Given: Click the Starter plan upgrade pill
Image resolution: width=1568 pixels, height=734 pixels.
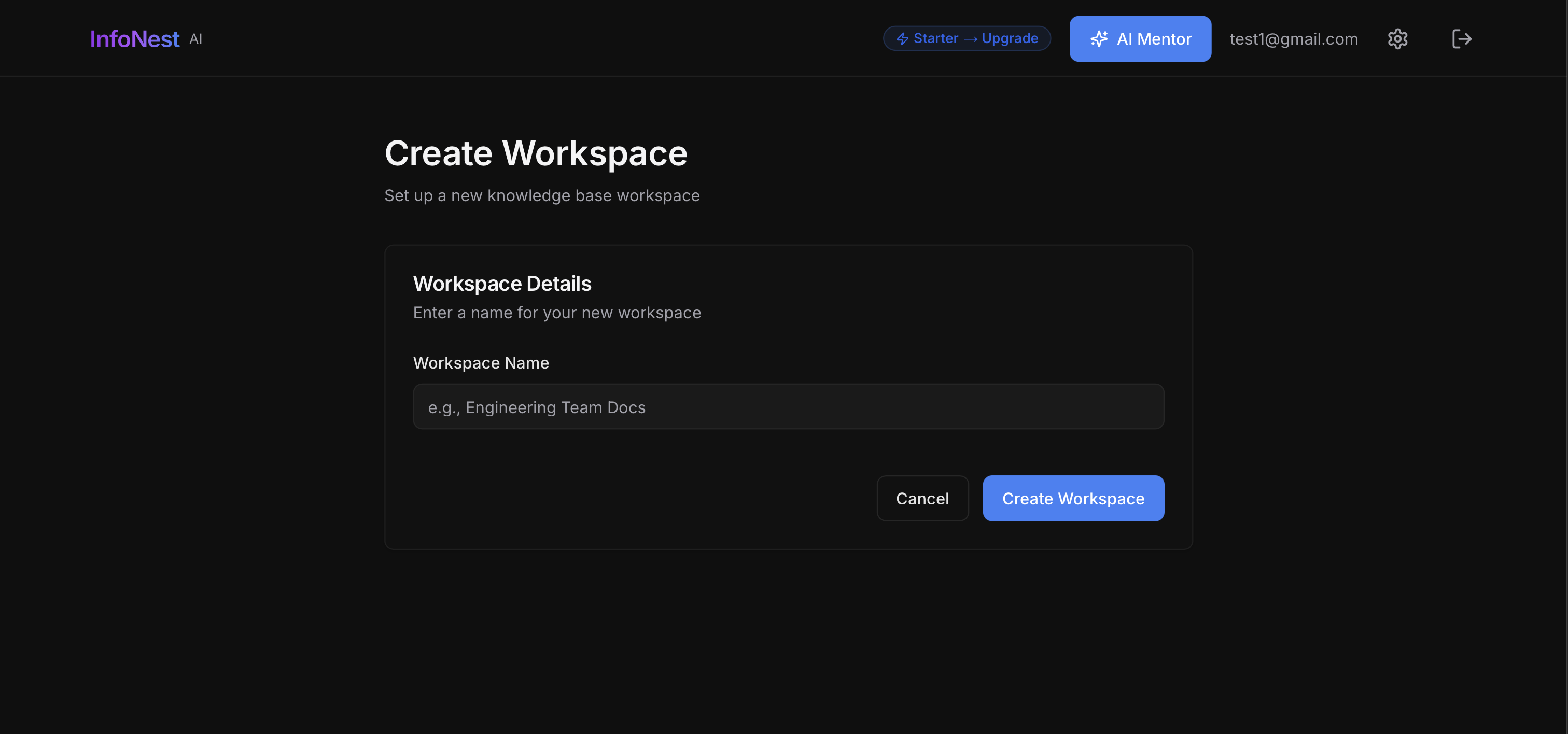Looking at the screenshot, I should pos(967,38).
